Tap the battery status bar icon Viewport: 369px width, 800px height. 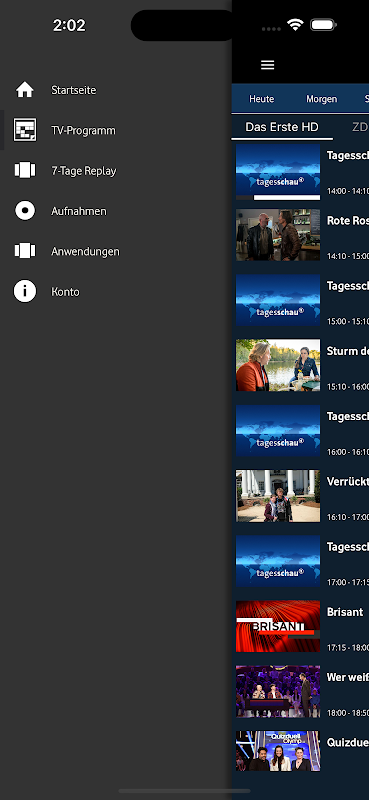tap(323, 24)
